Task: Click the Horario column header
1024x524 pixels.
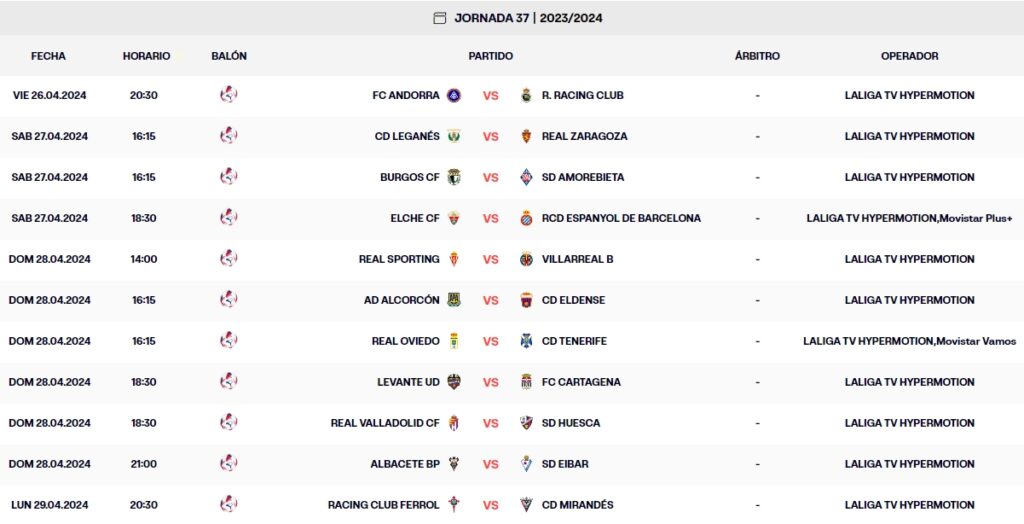Action: 146,56
